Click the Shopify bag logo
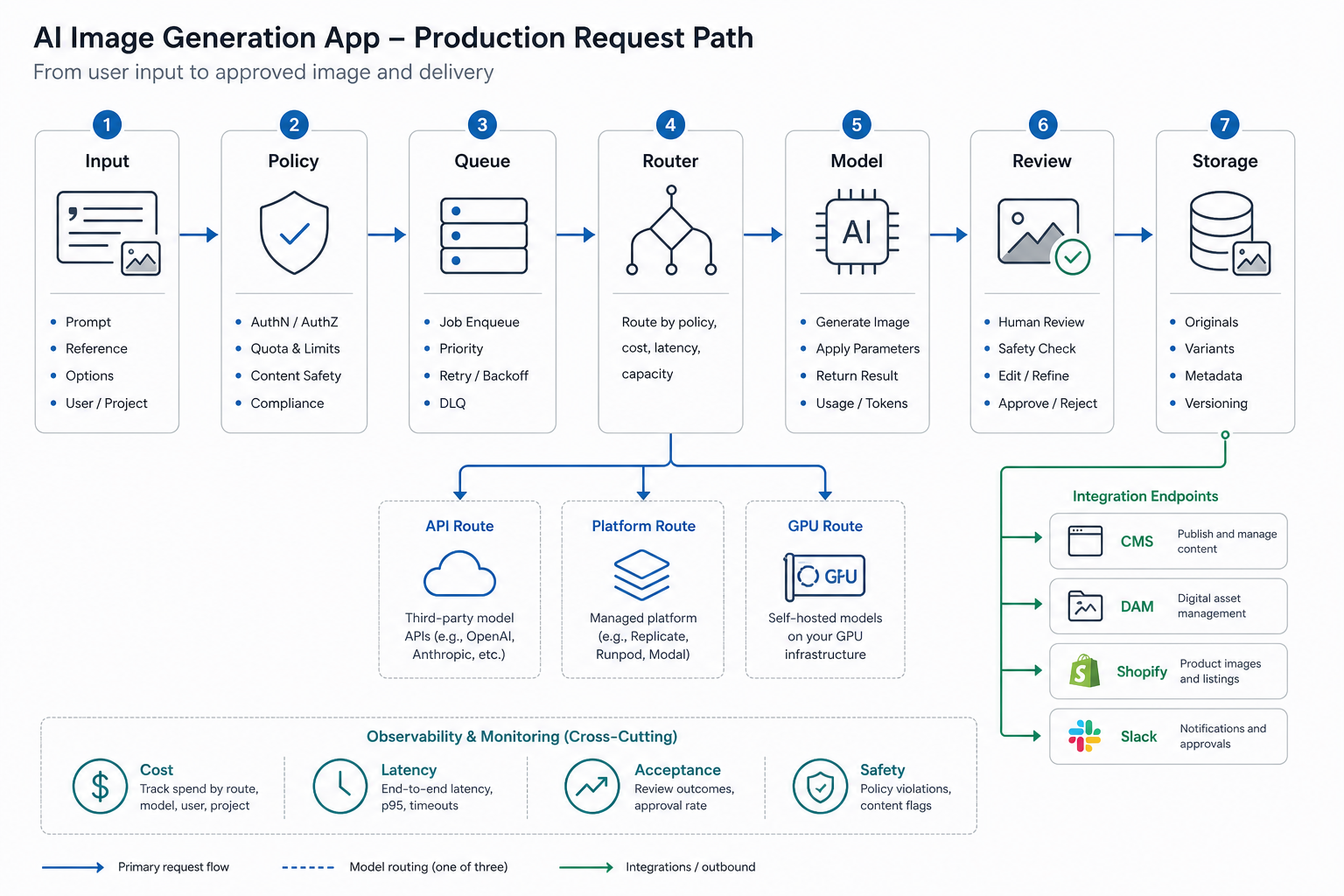 pos(1084,671)
